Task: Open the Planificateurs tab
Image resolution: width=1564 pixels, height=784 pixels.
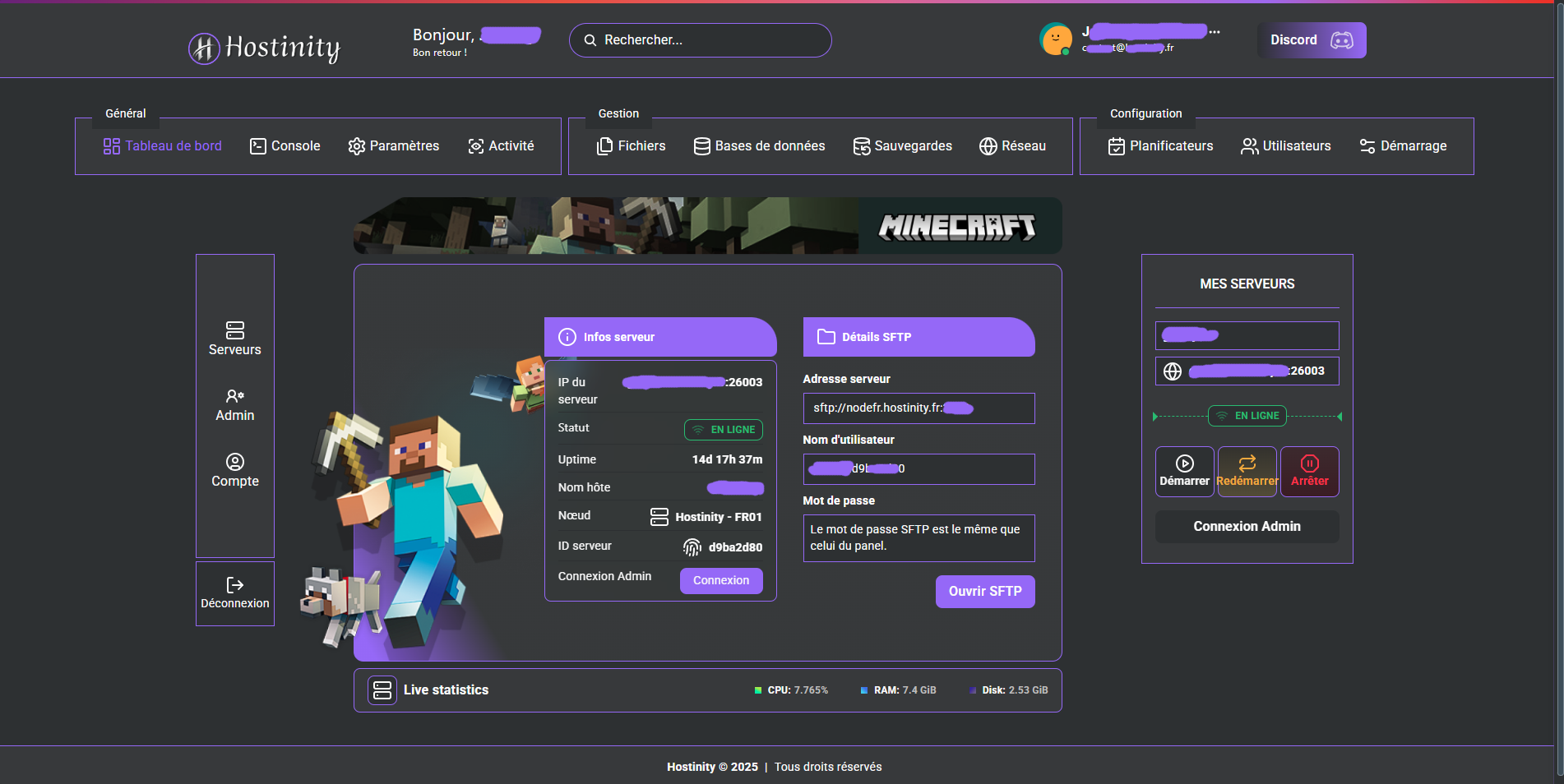Action: pos(1160,146)
